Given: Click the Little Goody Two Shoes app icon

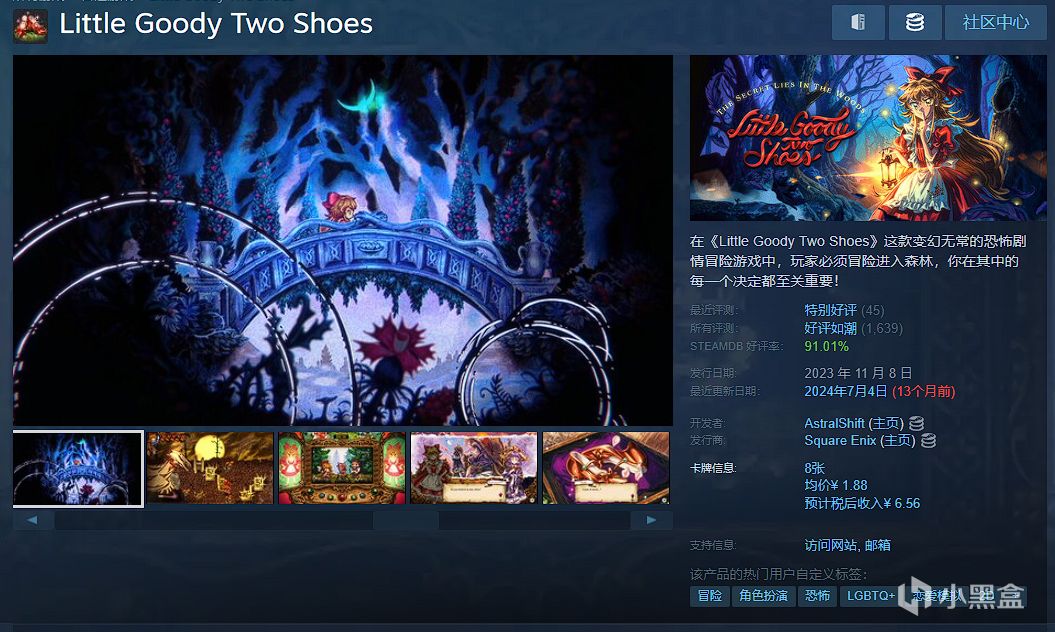Looking at the screenshot, I should coord(30,26).
